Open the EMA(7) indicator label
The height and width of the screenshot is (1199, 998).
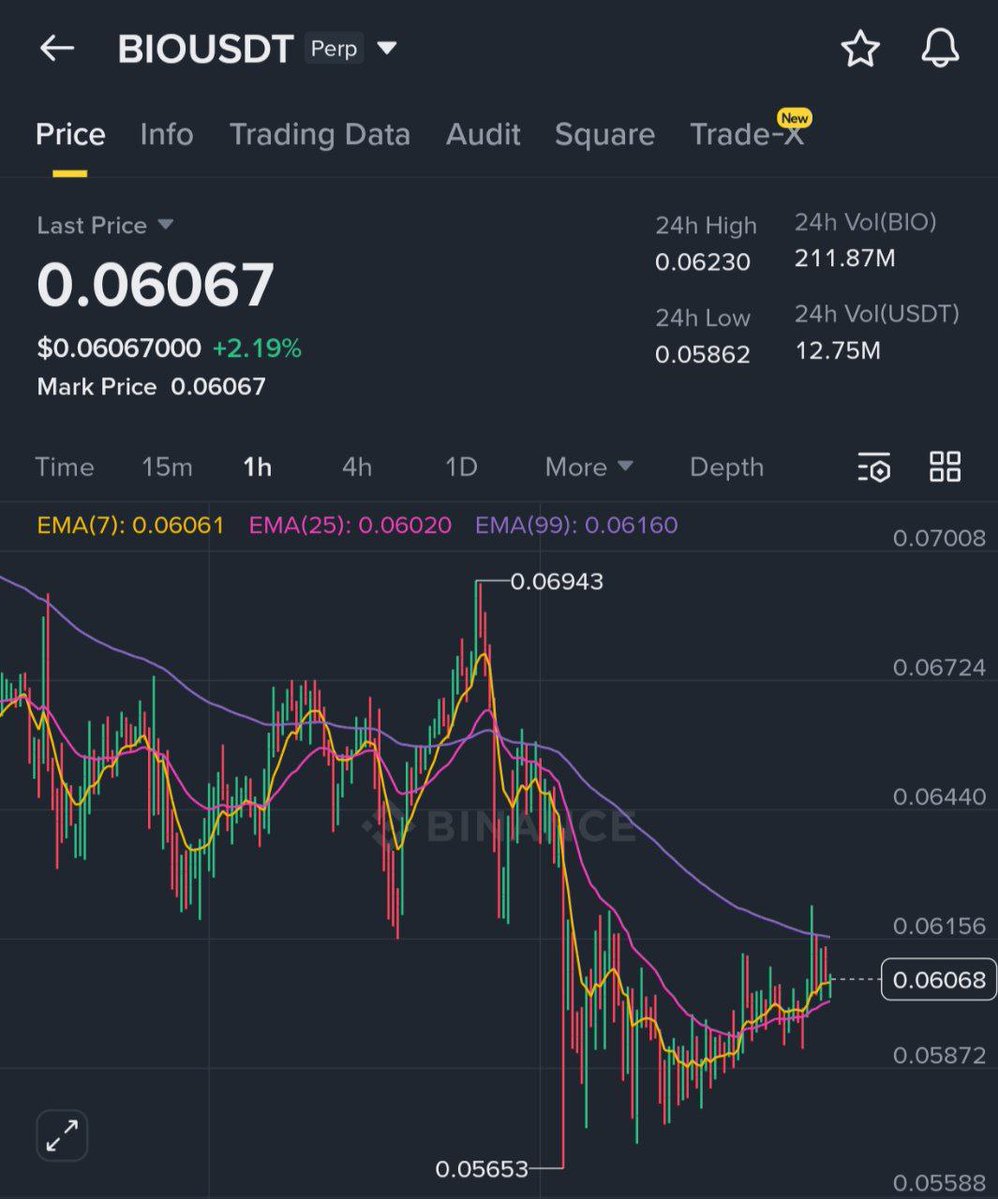click(x=130, y=524)
